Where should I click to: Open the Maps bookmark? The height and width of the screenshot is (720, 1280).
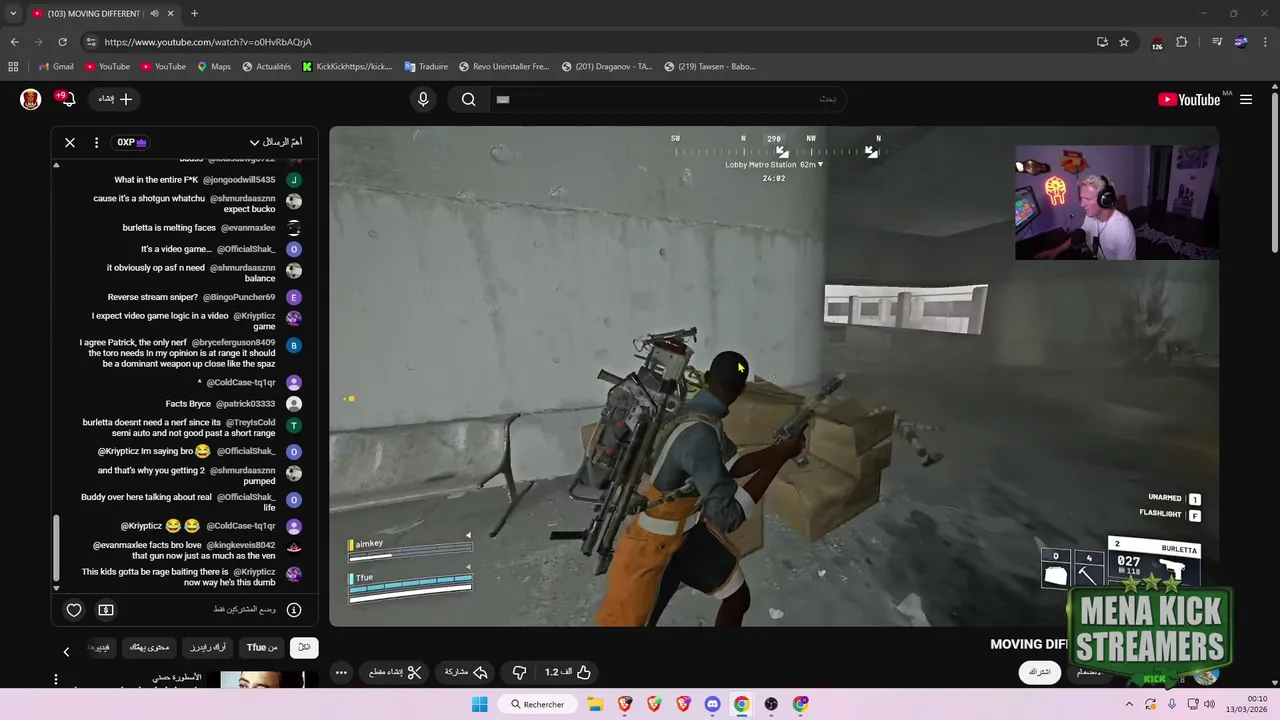[214, 67]
